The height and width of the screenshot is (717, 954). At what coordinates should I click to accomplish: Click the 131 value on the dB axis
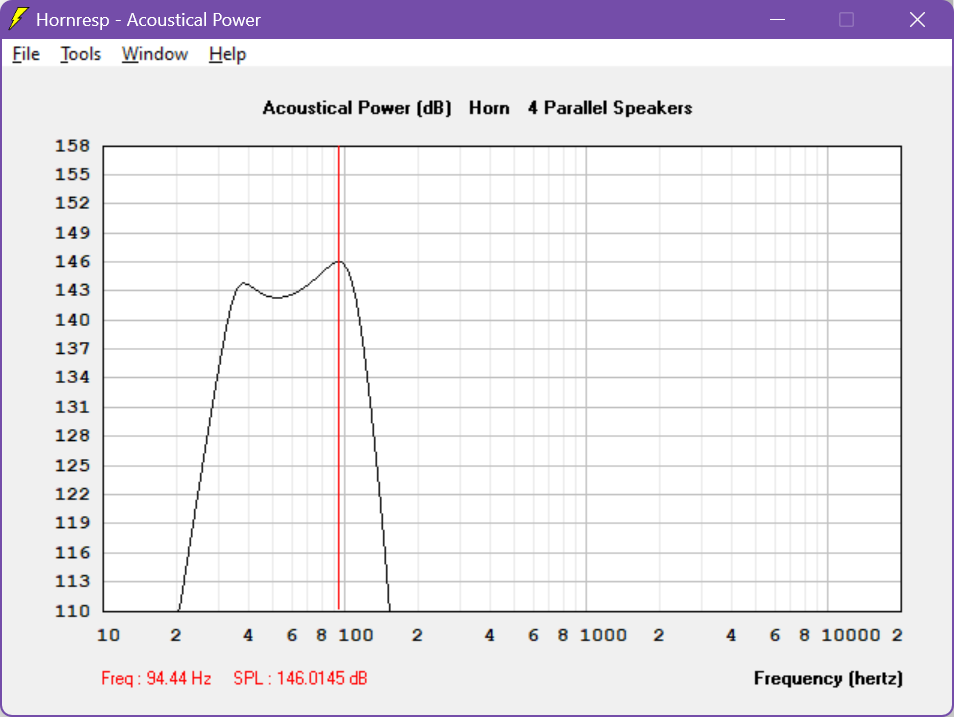pos(72,407)
